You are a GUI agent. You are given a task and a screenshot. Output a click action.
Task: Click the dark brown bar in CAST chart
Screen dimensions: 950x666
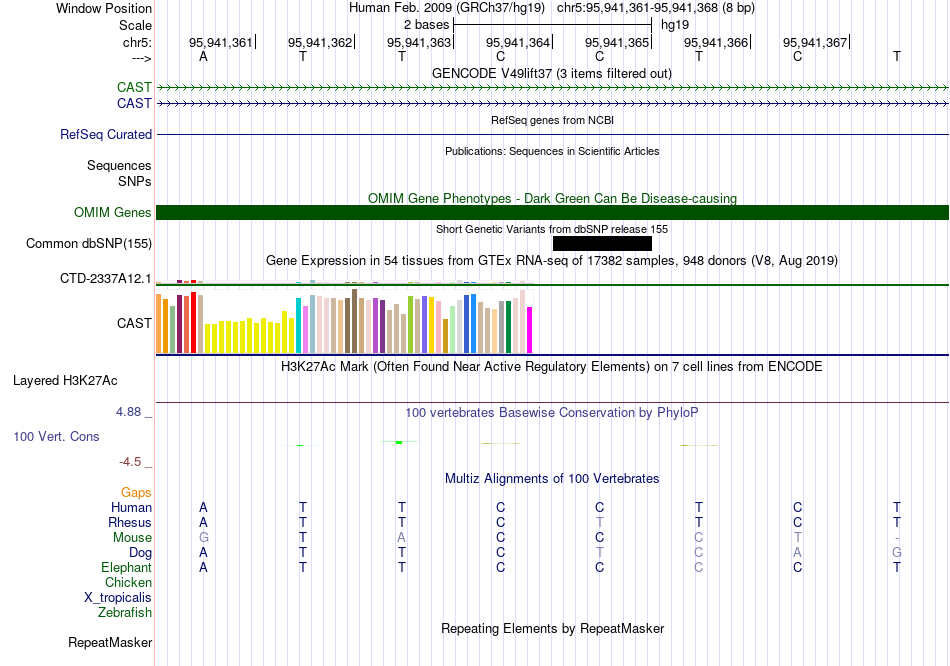coord(354,321)
